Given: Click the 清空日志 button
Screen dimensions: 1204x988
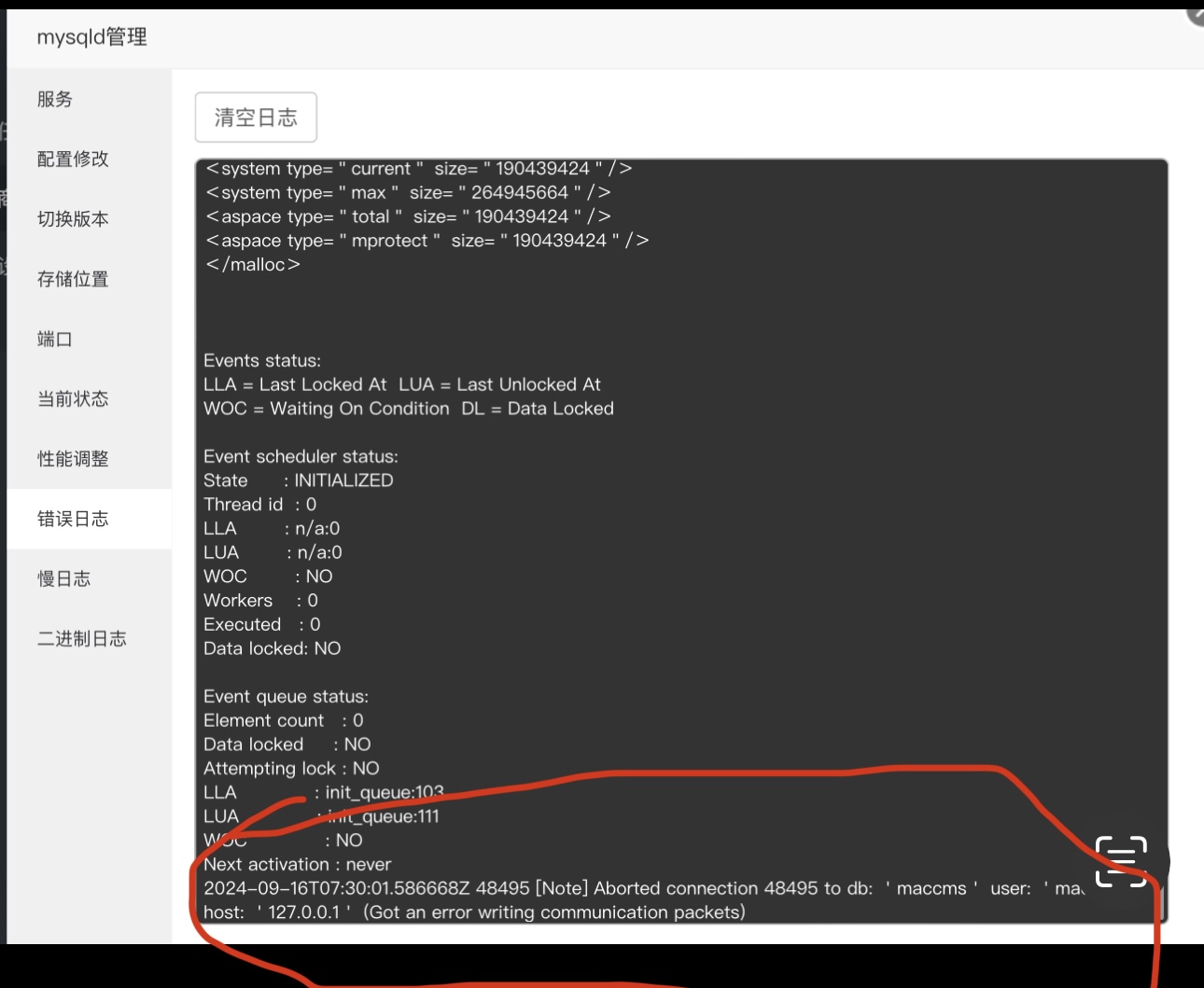Looking at the screenshot, I should pos(256,118).
